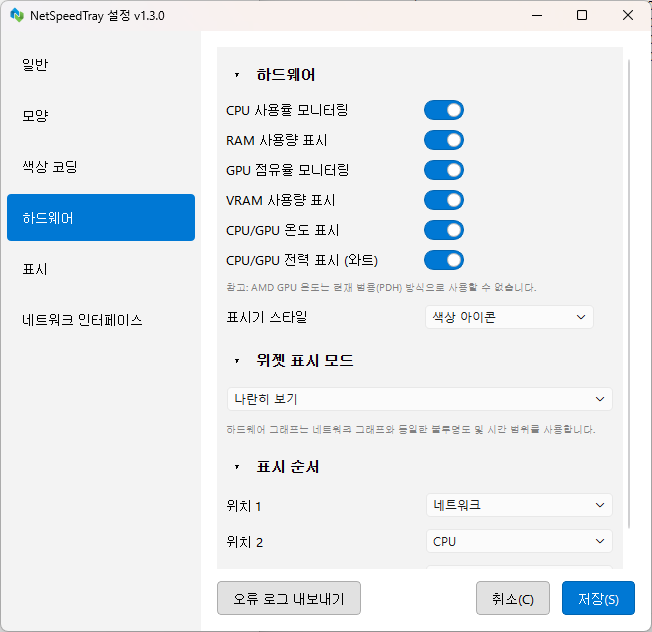Image resolution: width=652 pixels, height=632 pixels.
Task: Click the 하드웨어 section heading text
Action: tap(286, 75)
